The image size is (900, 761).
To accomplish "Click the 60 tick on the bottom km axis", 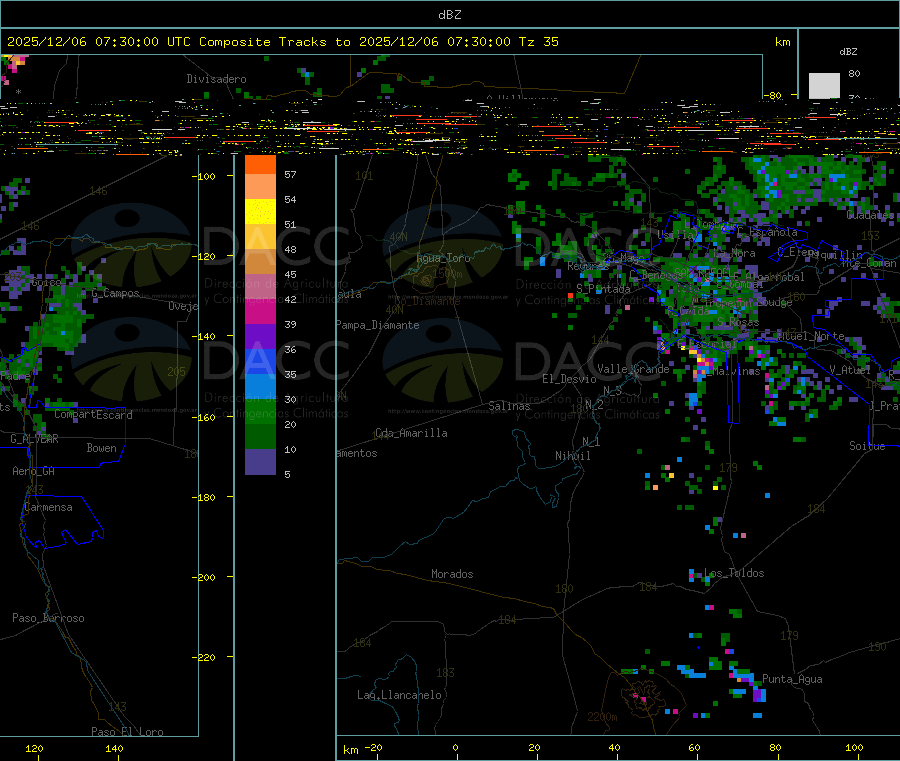I will coord(695,748).
